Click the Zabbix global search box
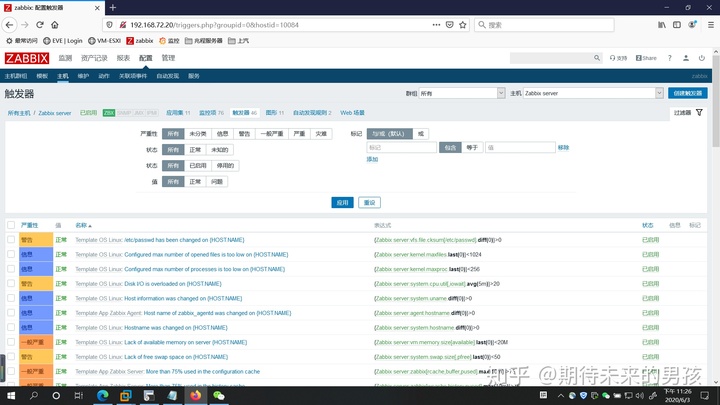This screenshot has width=720, height=405. [x=551, y=58]
